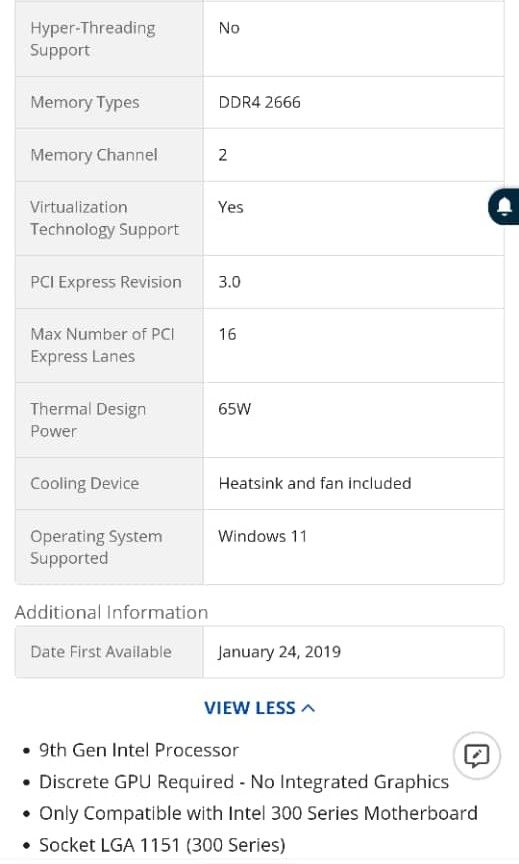Click the Memory Channel row label
This screenshot has height=864, width=519.
94,155
